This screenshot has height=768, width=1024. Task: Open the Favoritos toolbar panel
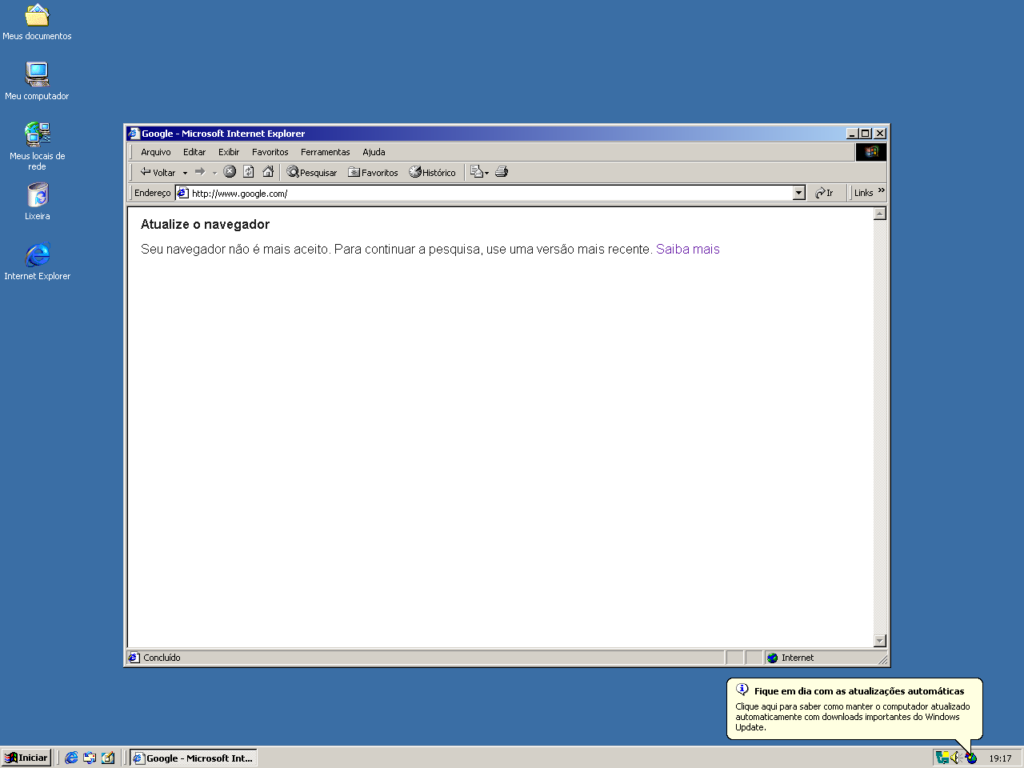(373, 172)
